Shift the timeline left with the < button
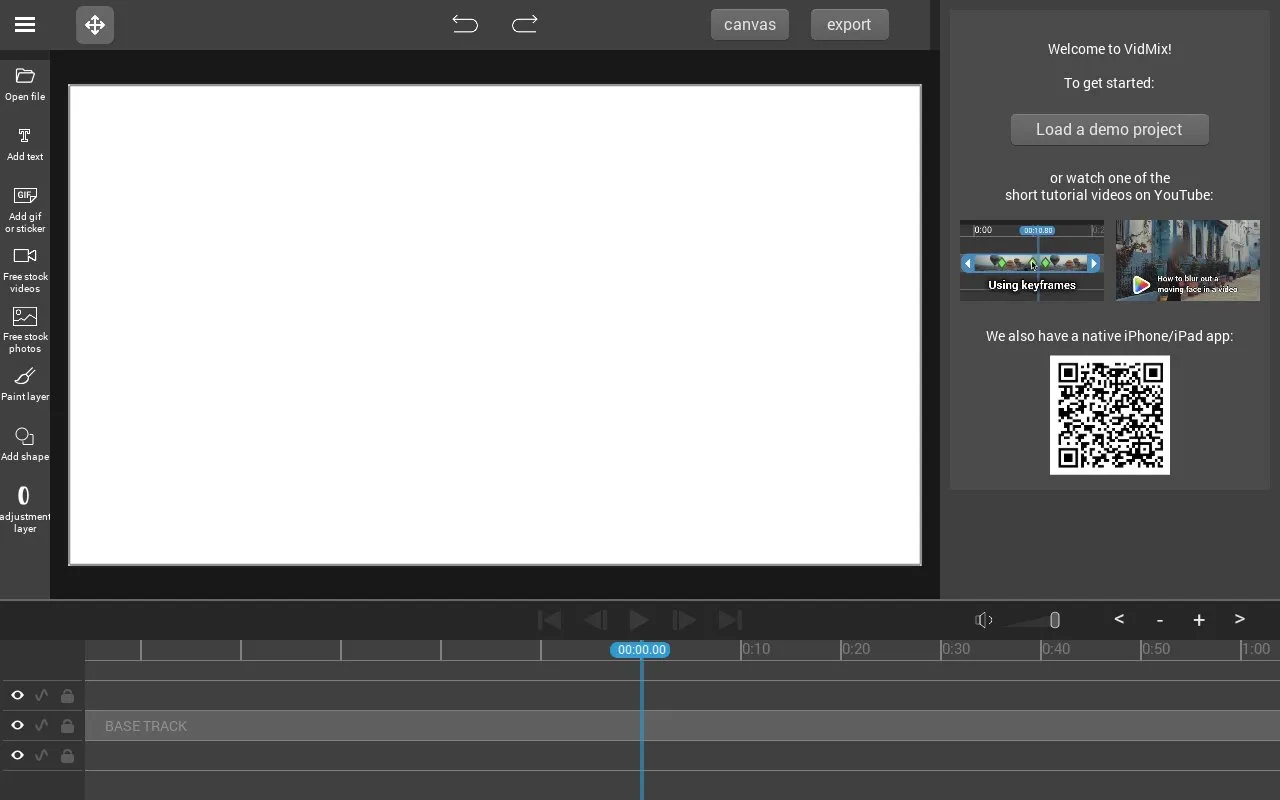The width and height of the screenshot is (1280, 800). 1119,620
